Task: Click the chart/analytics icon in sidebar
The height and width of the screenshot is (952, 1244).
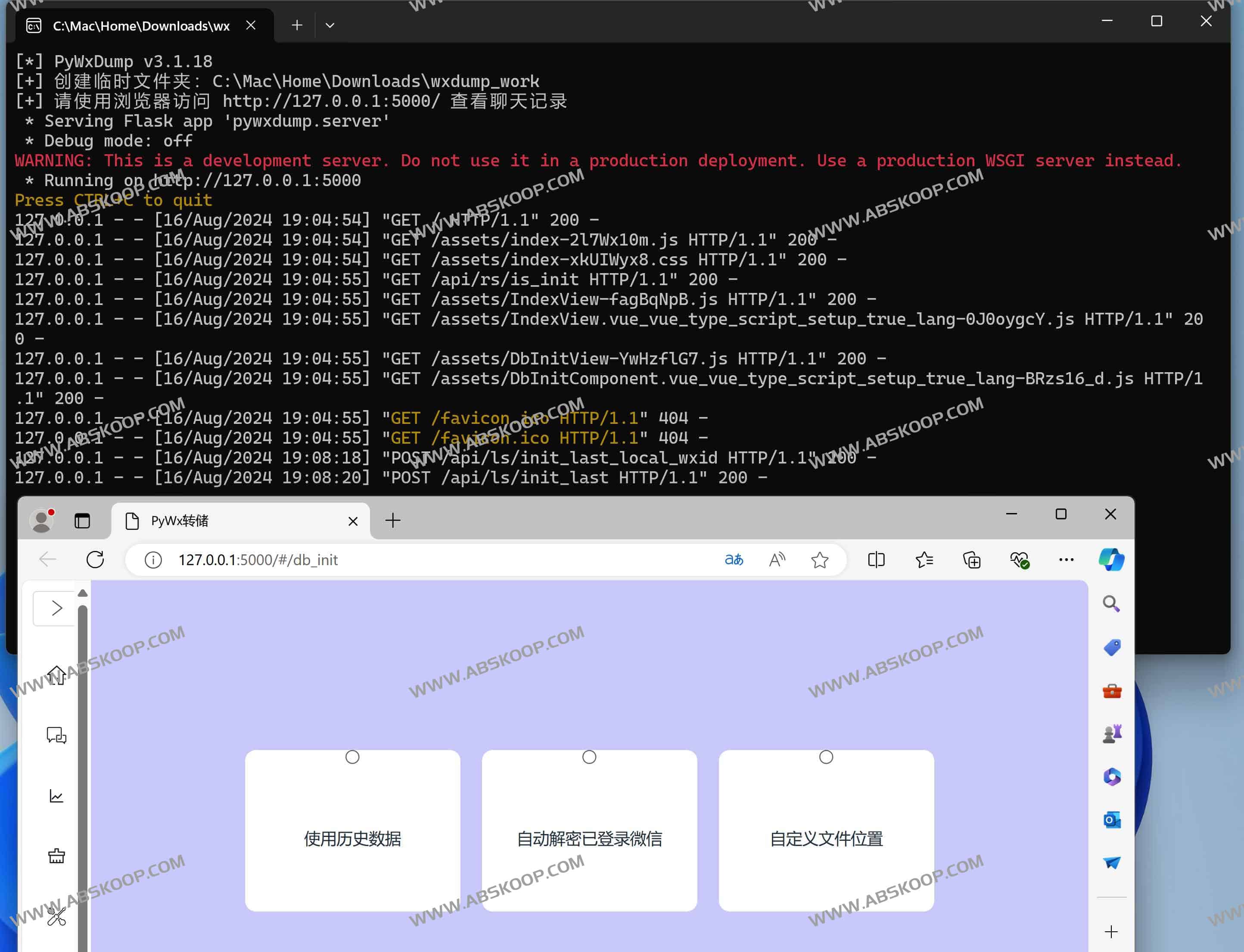Action: click(56, 796)
